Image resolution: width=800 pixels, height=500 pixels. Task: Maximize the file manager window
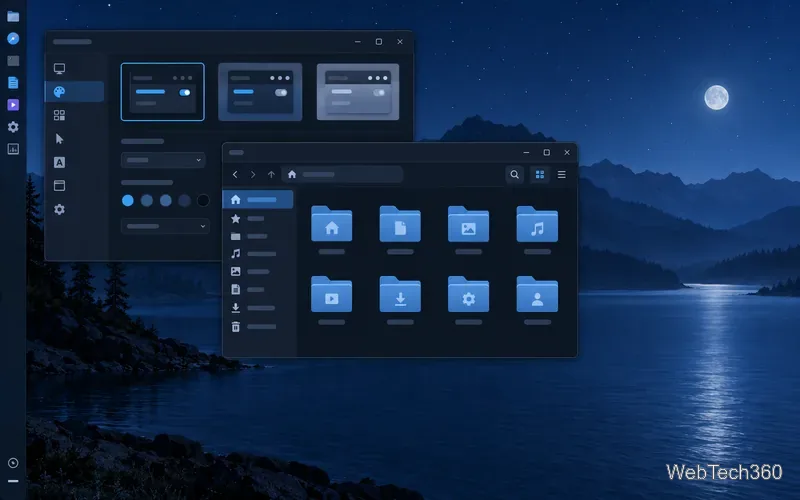point(546,153)
